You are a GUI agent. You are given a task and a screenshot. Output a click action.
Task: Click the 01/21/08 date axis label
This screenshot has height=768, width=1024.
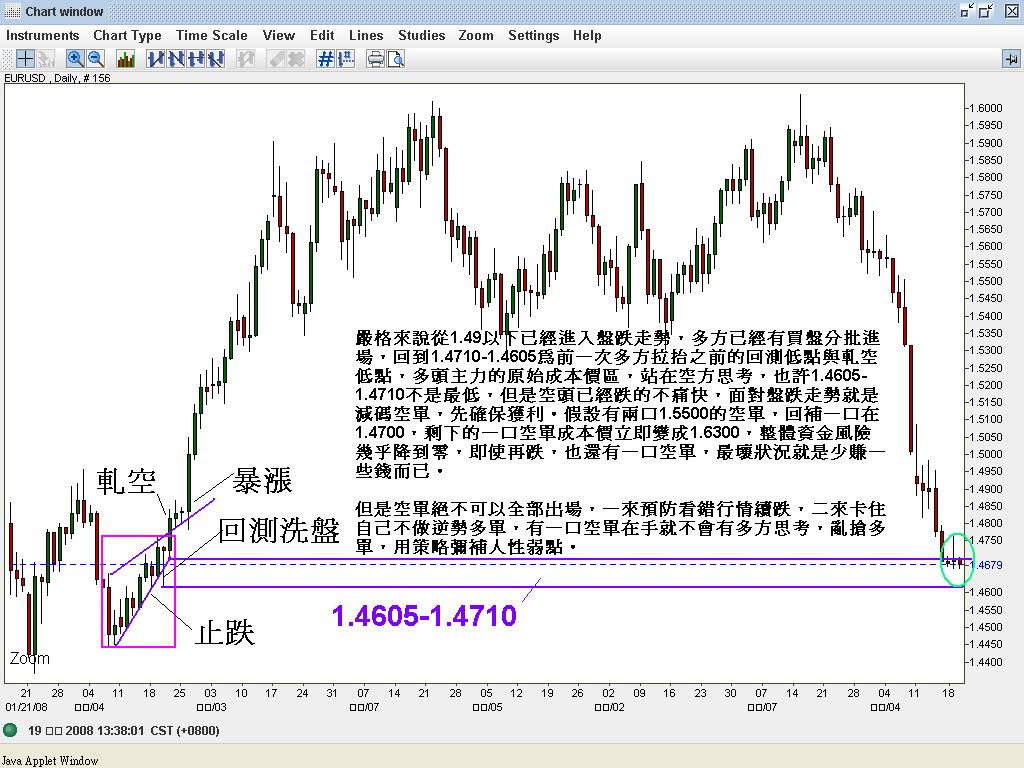[26, 707]
